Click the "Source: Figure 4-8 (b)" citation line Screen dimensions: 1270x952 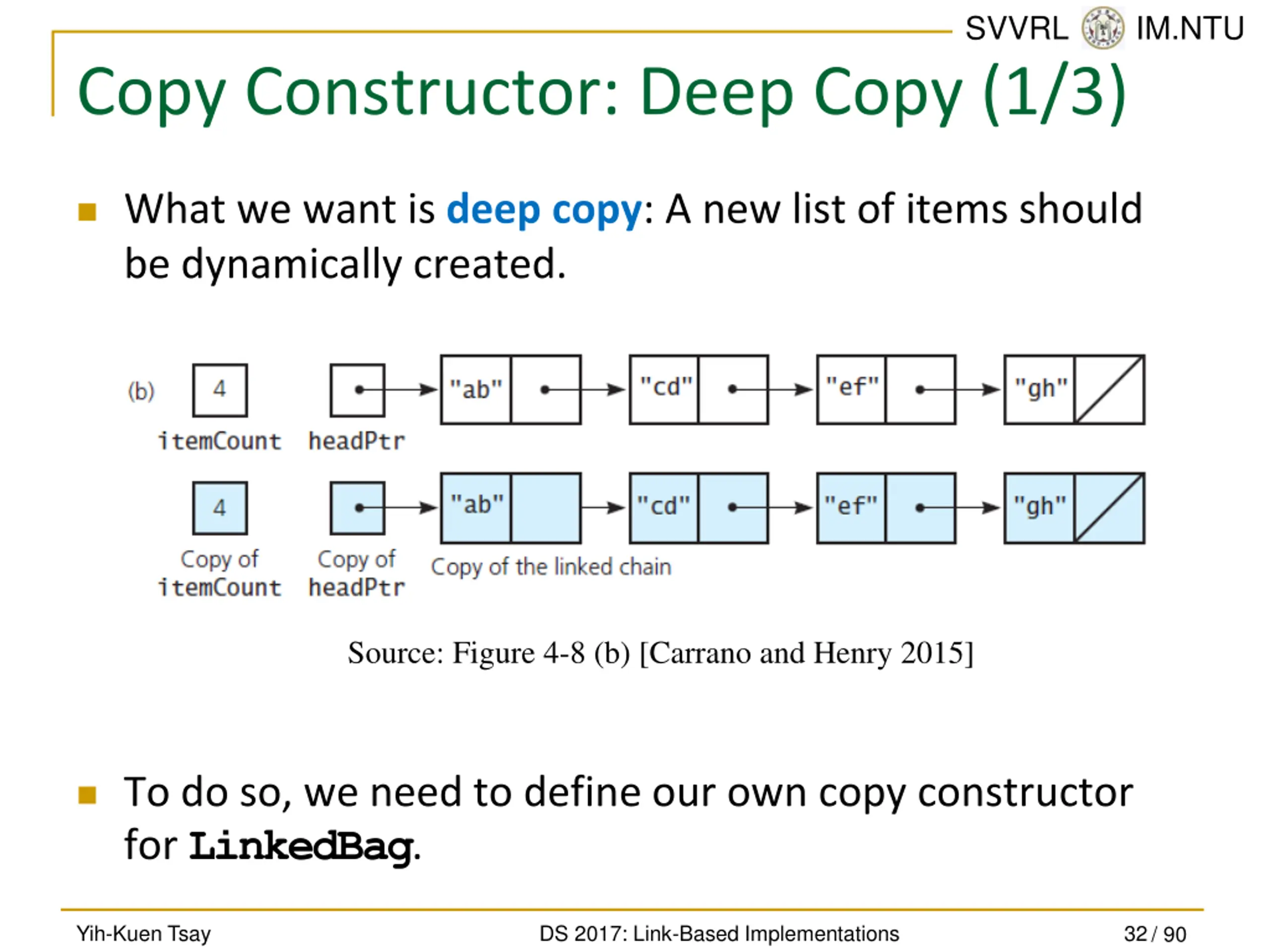click(x=660, y=653)
